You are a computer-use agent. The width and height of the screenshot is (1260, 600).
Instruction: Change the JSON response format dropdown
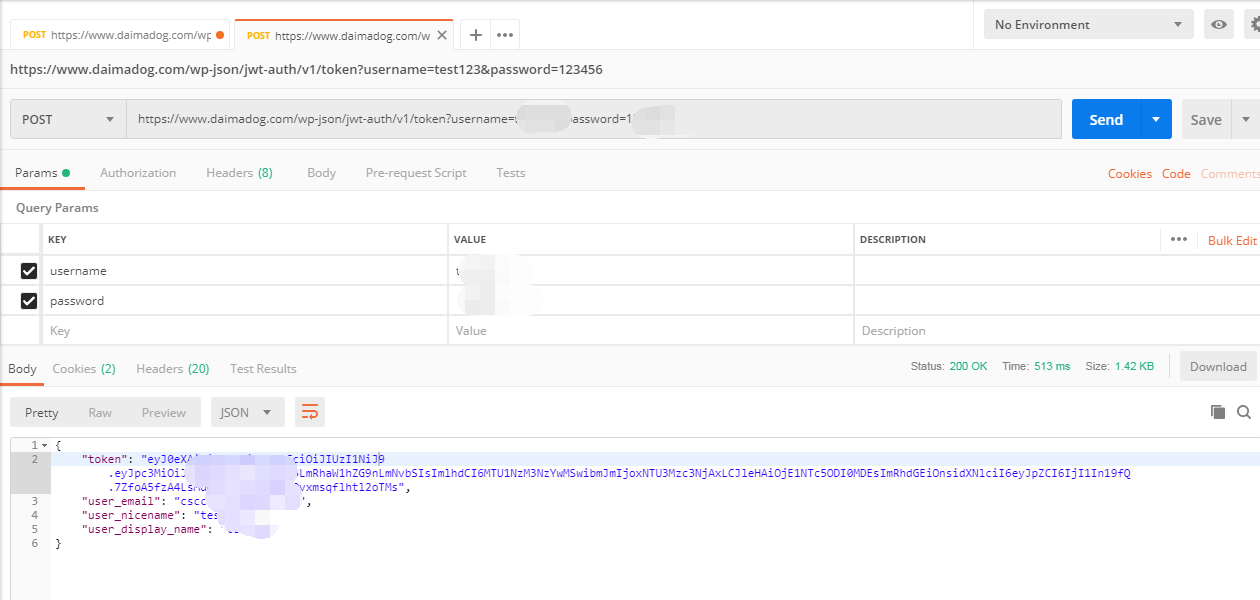tap(248, 412)
